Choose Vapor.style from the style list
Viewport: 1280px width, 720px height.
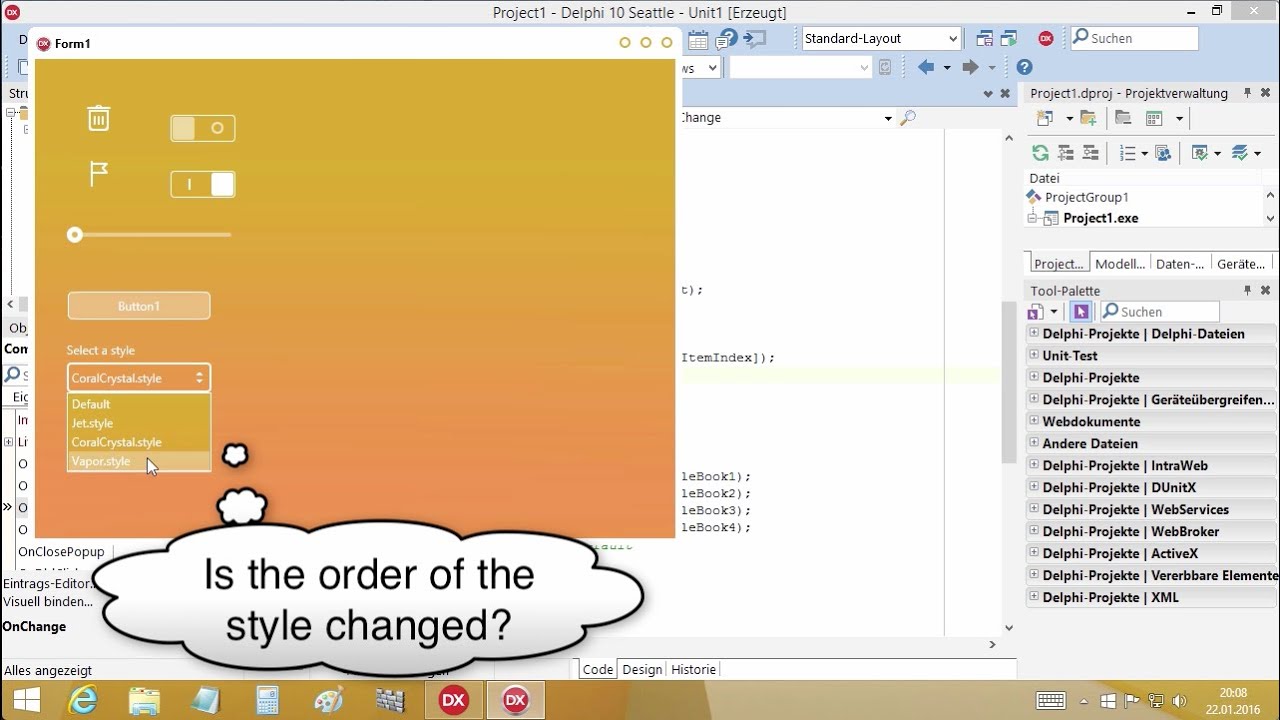pos(139,461)
